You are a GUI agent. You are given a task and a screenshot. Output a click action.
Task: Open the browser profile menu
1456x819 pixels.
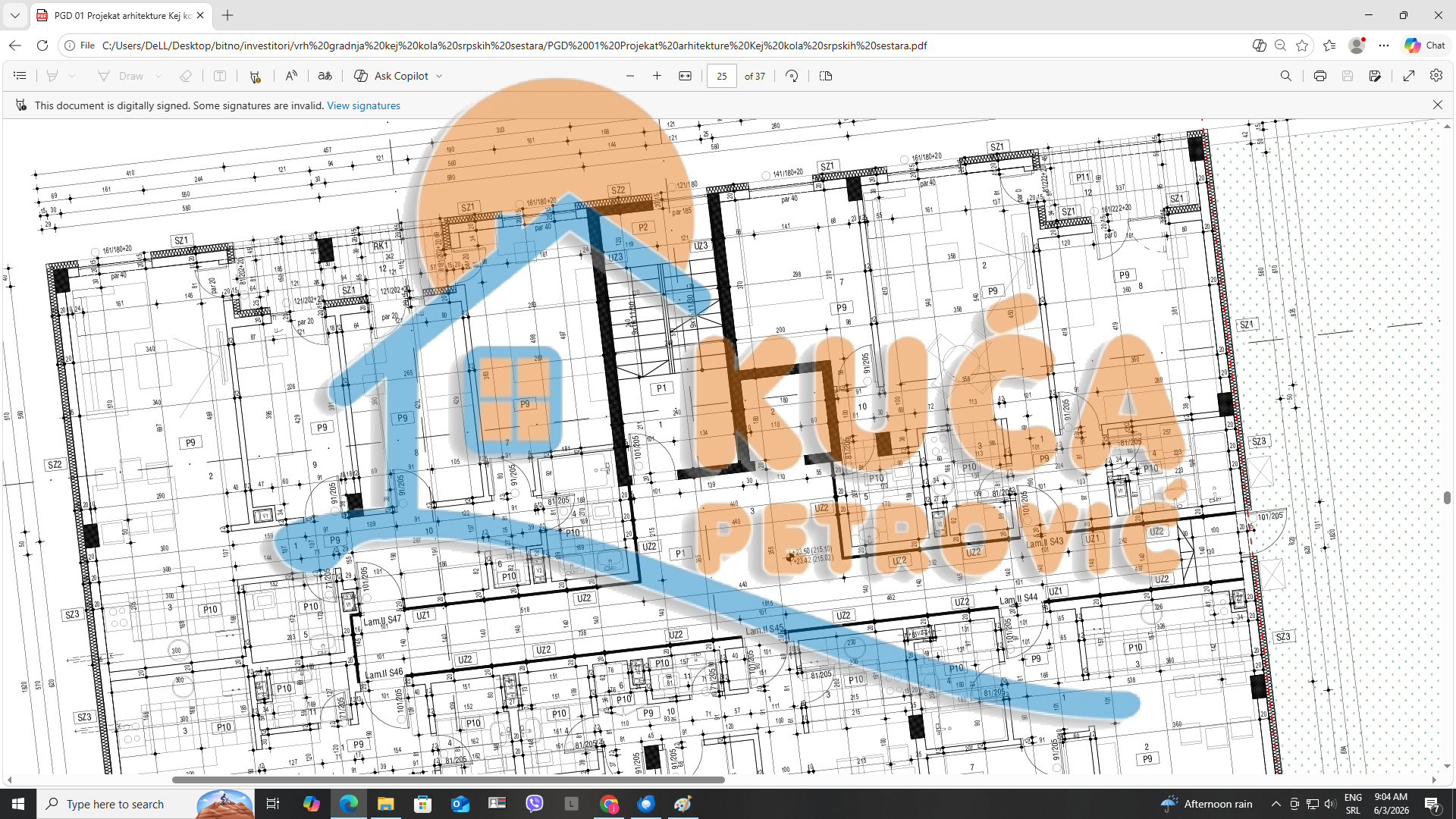pos(1357,45)
